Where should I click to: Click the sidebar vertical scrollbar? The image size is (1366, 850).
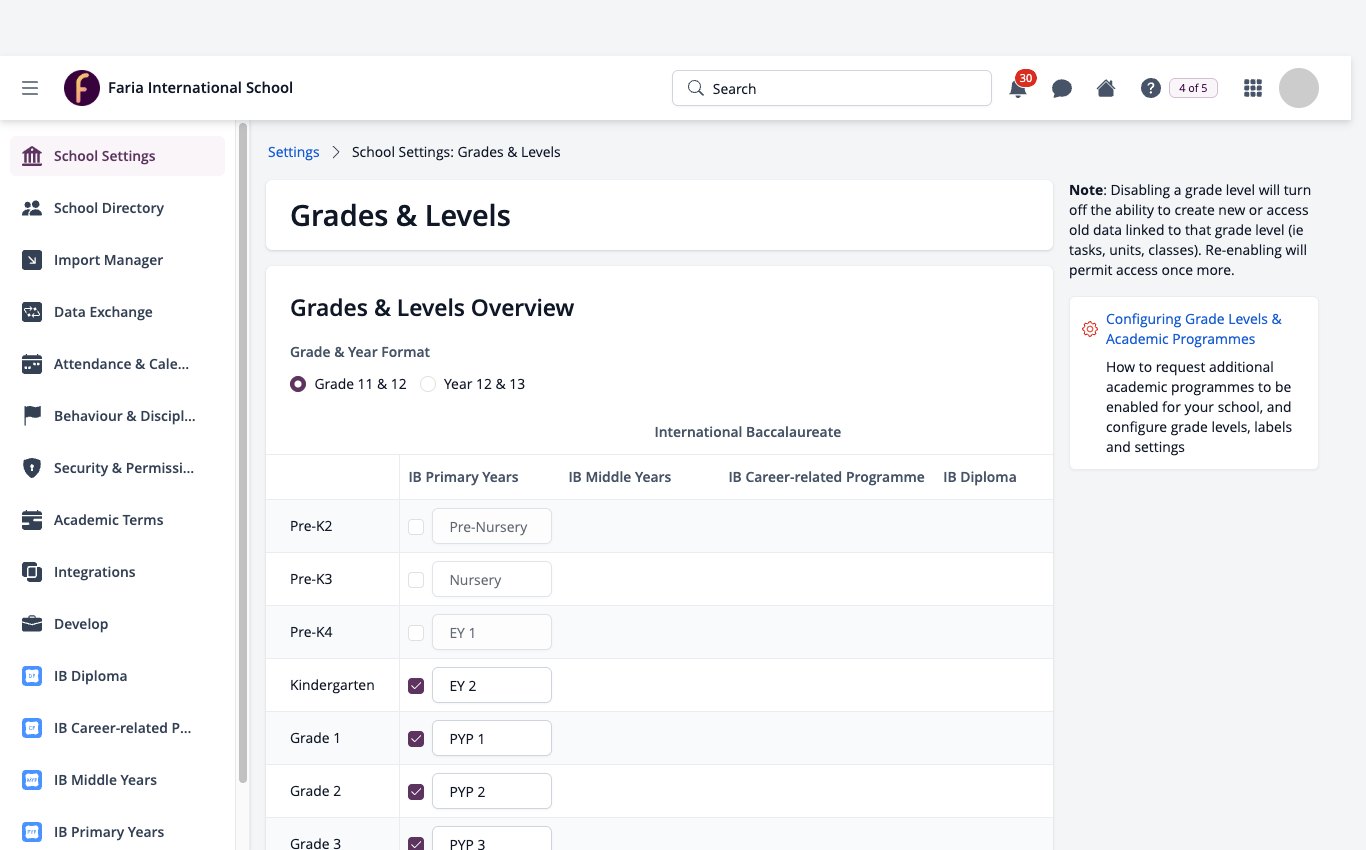[x=242, y=452]
